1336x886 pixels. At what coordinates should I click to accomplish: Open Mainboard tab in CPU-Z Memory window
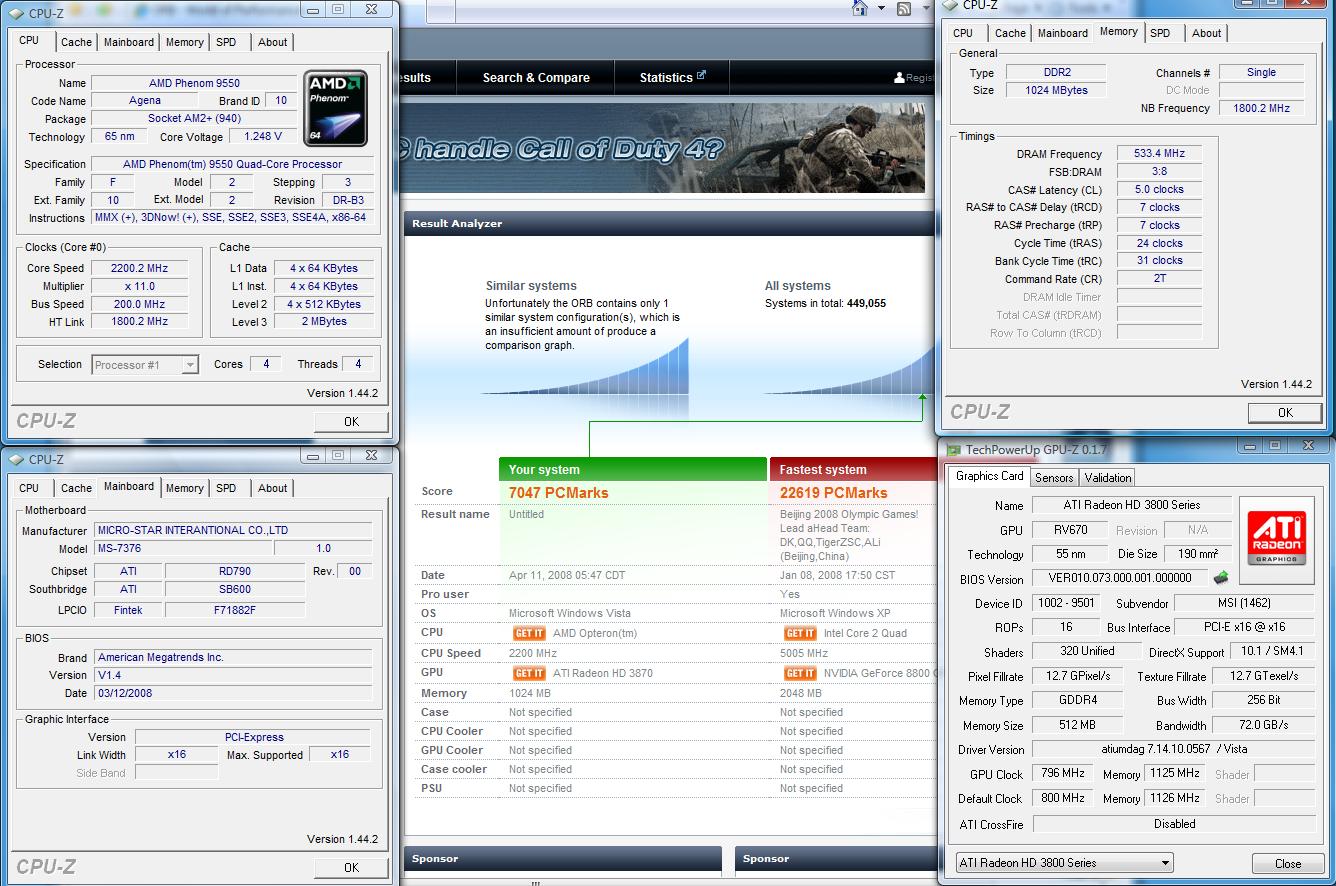click(x=1062, y=33)
